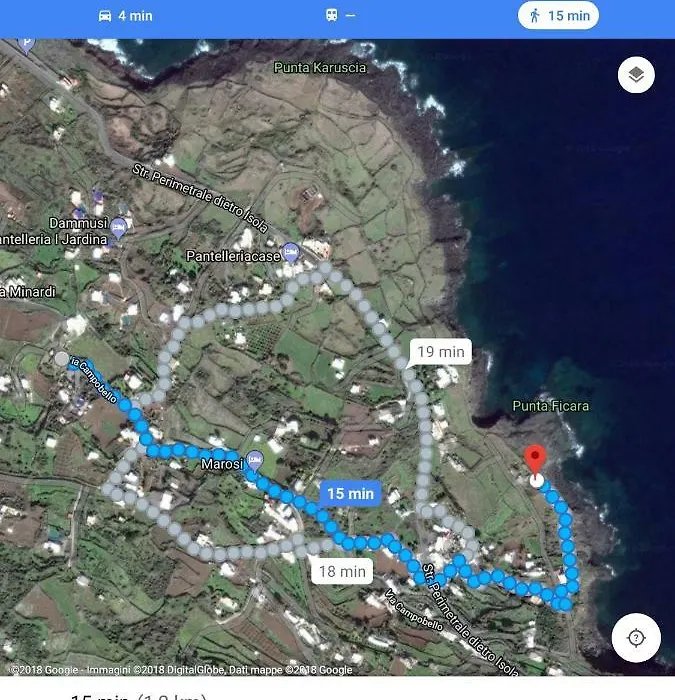Choose the 18 min alternate route label
This screenshot has height=700, width=675.
coord(342,571)
